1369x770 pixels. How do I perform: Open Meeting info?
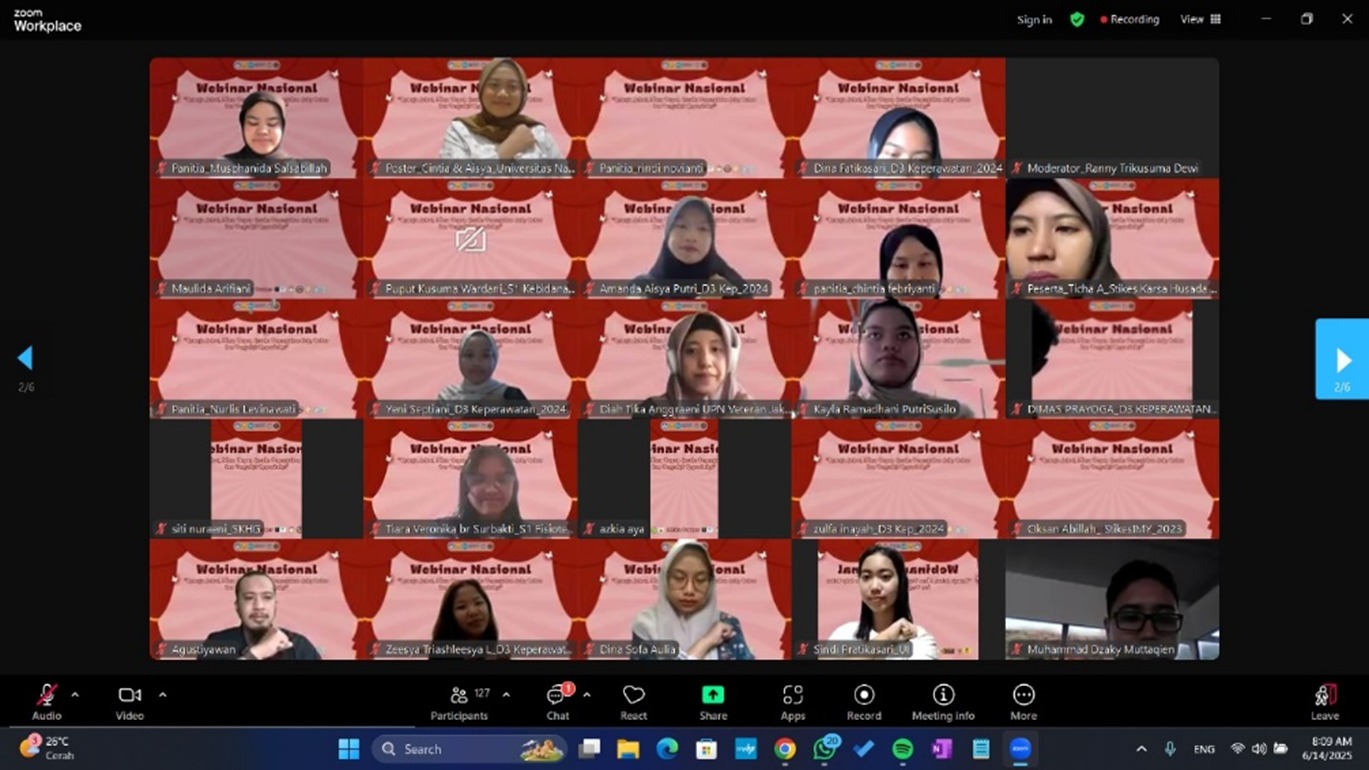click(x=942, y=696)
